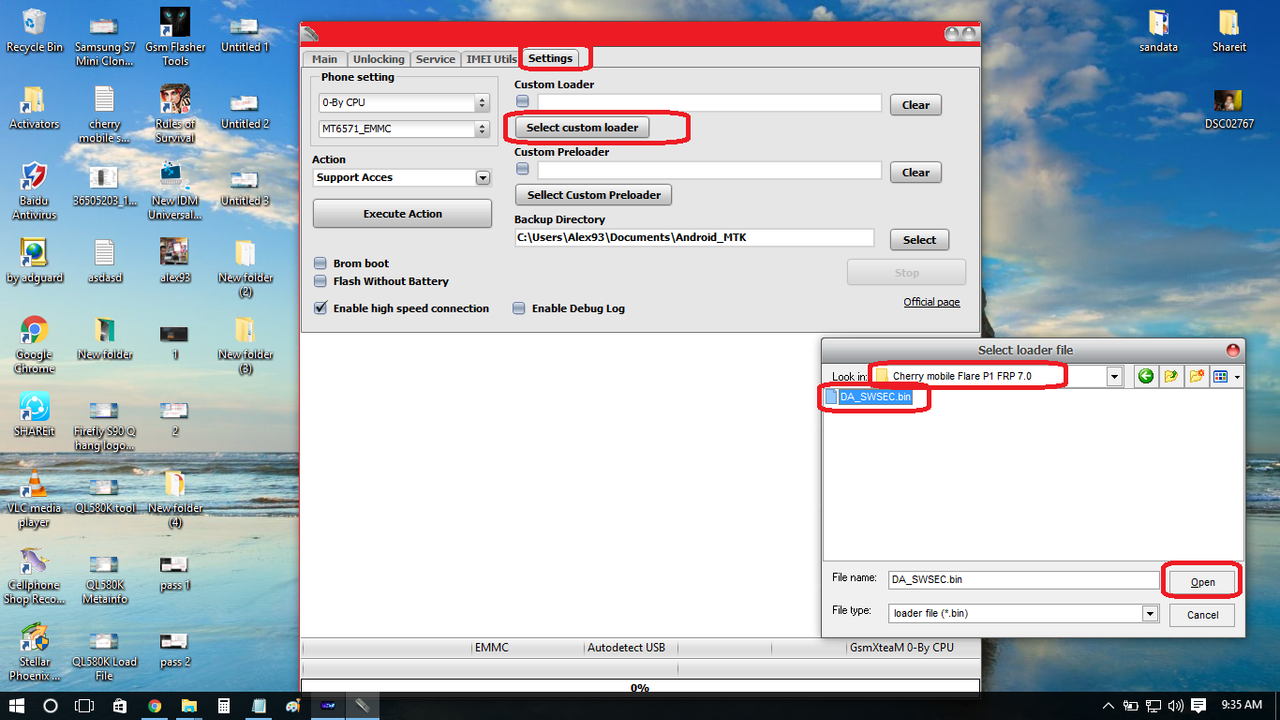Image resolution: width=1280 pixels, height=720 pixels.
Task: Select the Settings tab
Action: [x=551, y=58]
